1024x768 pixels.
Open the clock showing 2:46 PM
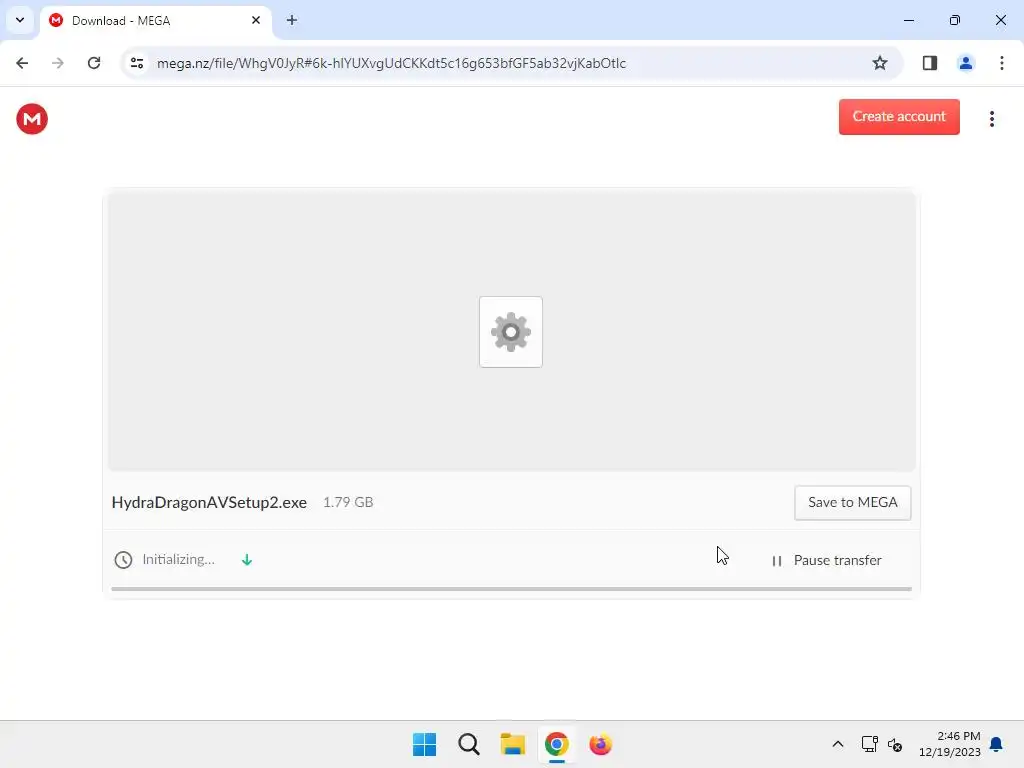tap(950, 744)
